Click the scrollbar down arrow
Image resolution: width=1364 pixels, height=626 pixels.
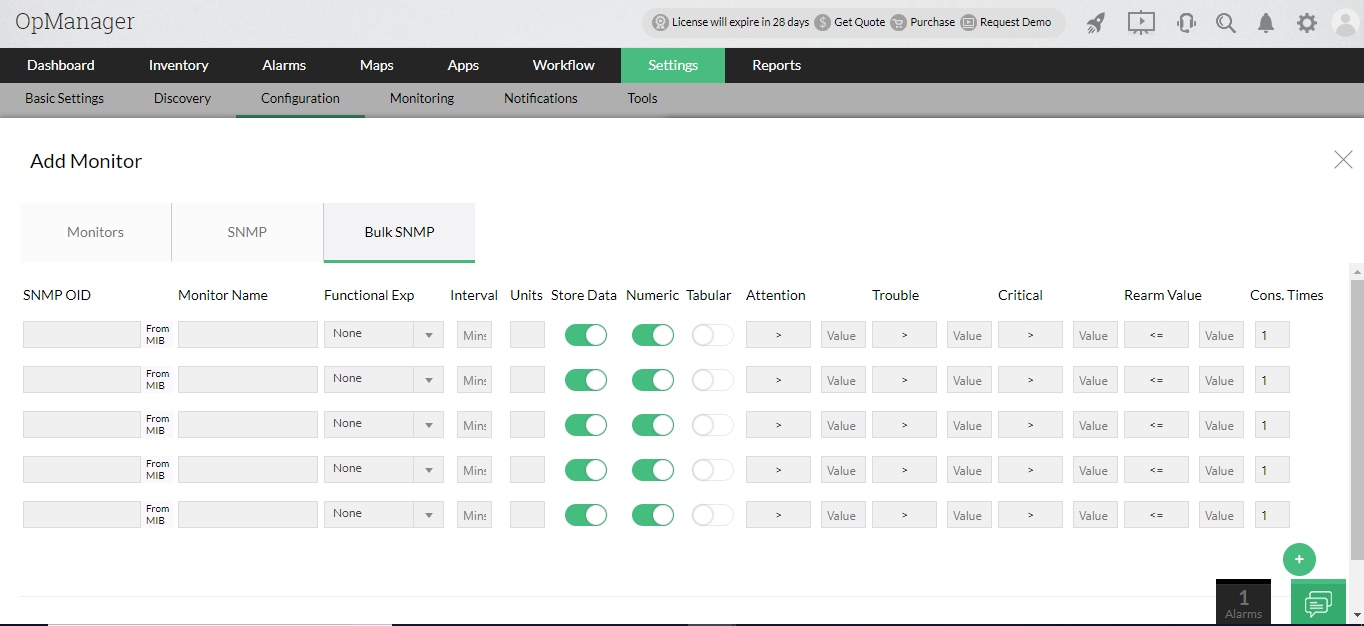[1357, 615]
